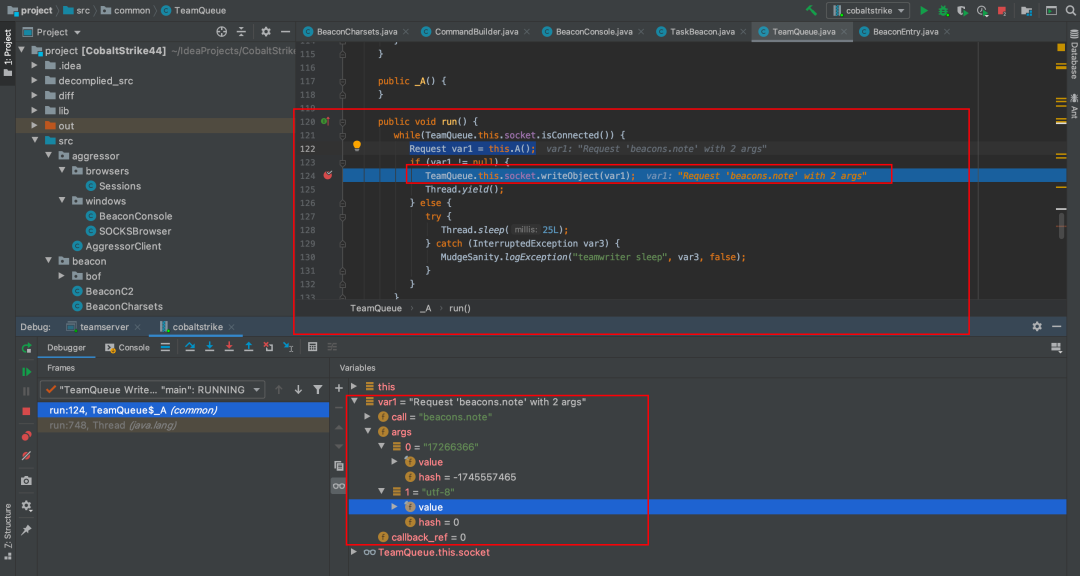
Task: Open the cobaltstrike run configuration dropdown
Action: tap(868, 10)
